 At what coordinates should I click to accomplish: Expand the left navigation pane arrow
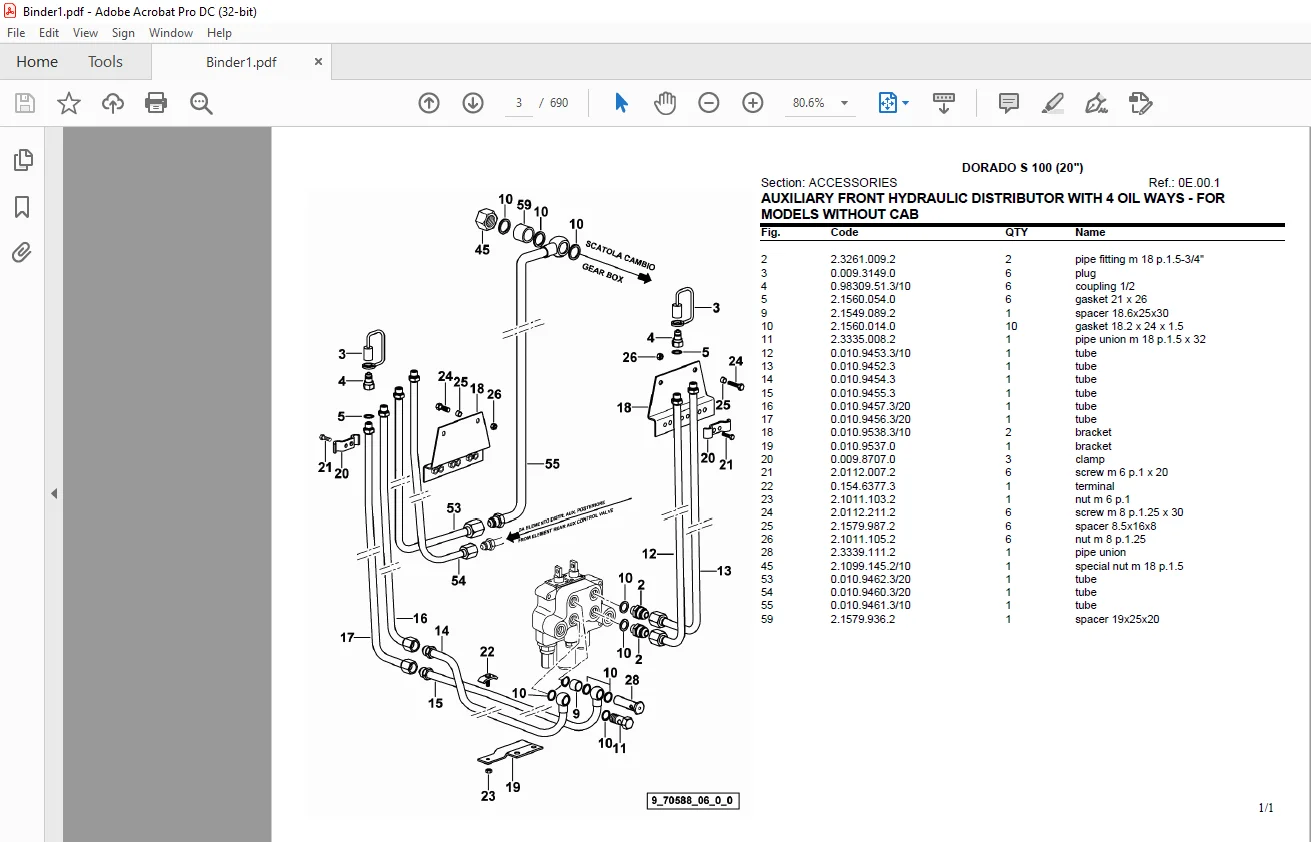[54, 493]
